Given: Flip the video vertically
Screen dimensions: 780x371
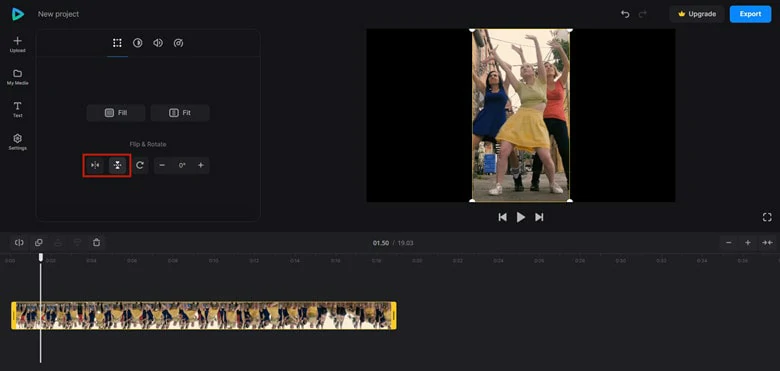Looking at the screenshot, I should click(117, 166).
